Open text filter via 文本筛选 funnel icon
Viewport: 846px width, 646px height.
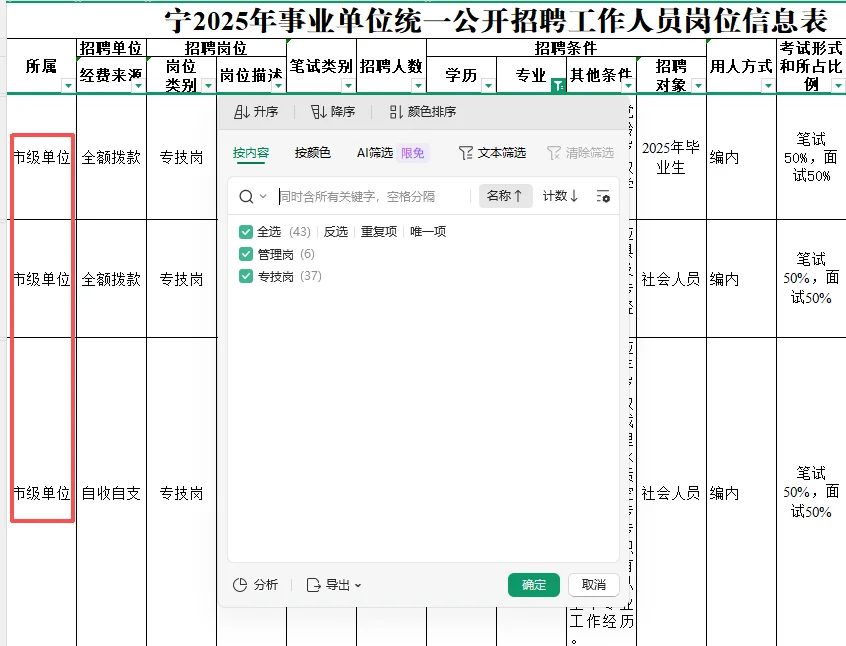(466, 152)
